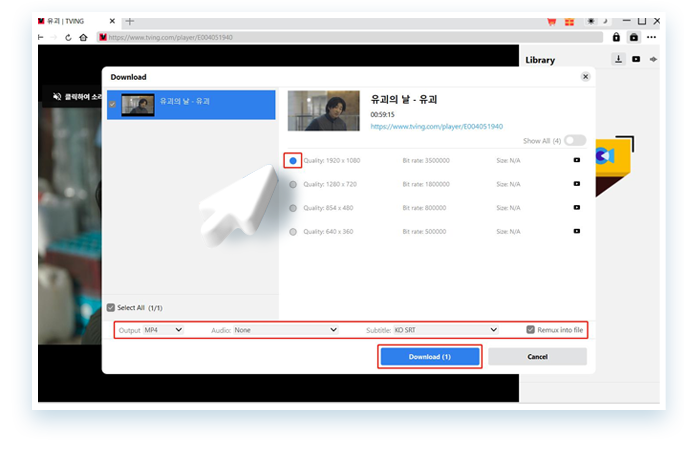
Task: Switch to dark theme moon icon
Action: (x=605, y=21)
